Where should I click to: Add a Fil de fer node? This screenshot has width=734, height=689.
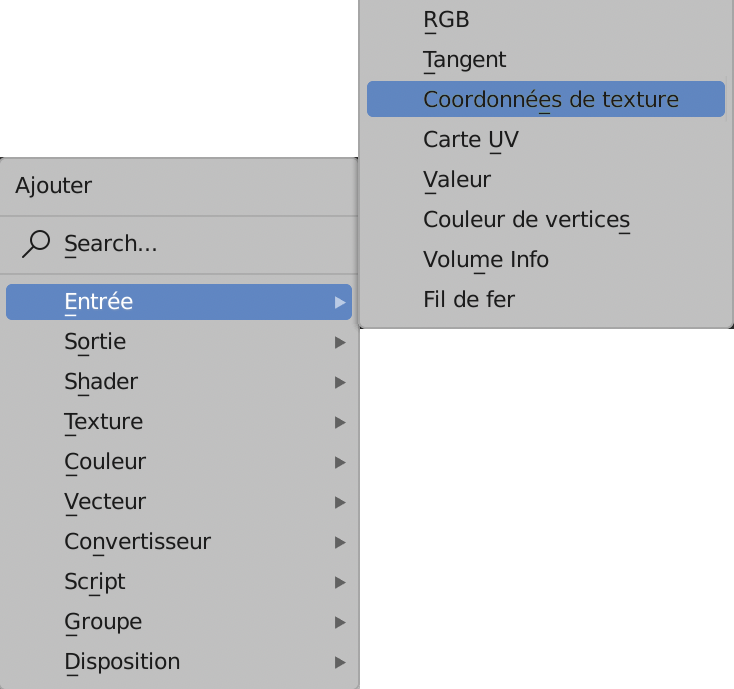tap(469, 299)
